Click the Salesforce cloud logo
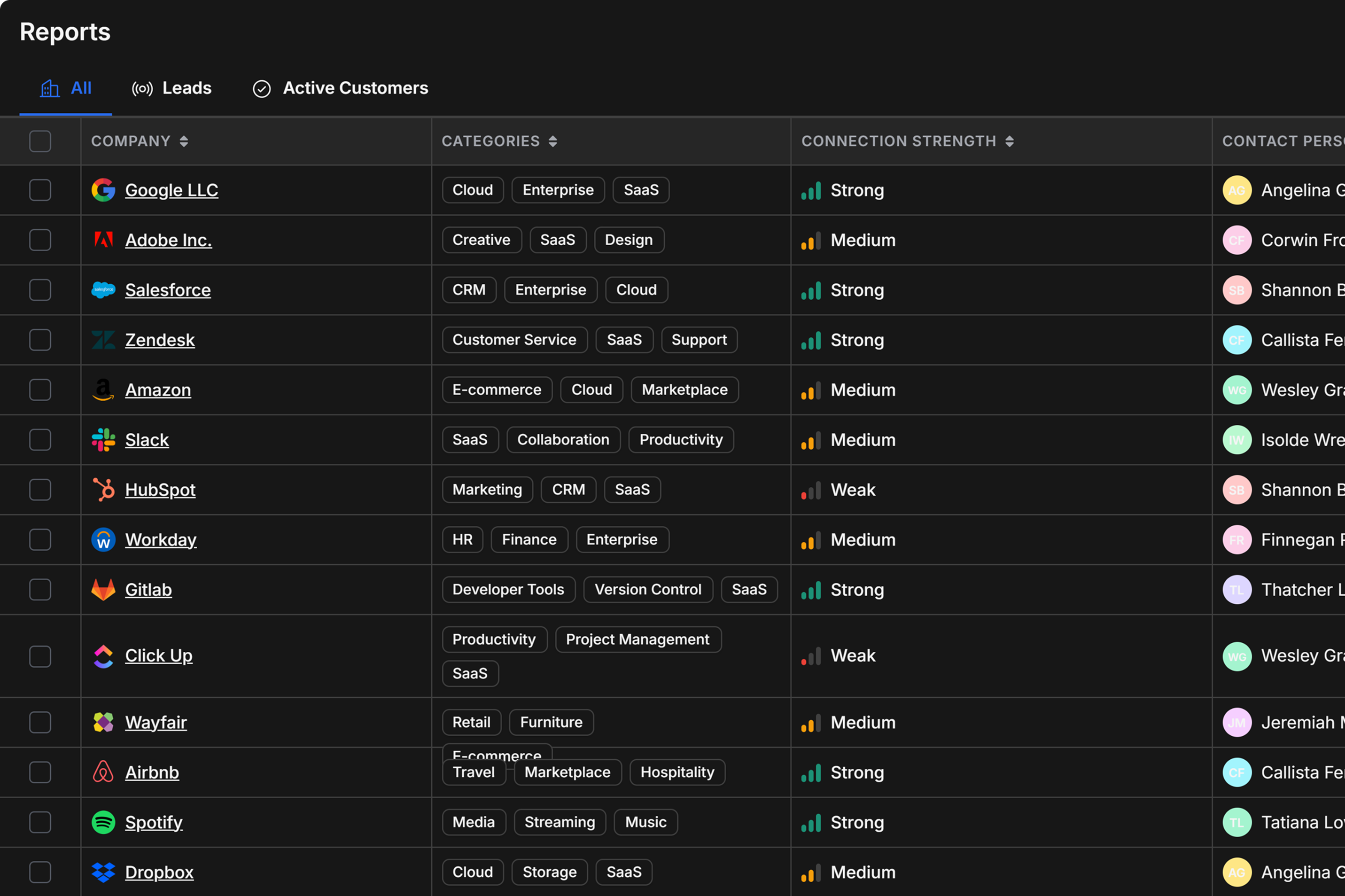Viewport: 1345px width, 896px height. 103,290
